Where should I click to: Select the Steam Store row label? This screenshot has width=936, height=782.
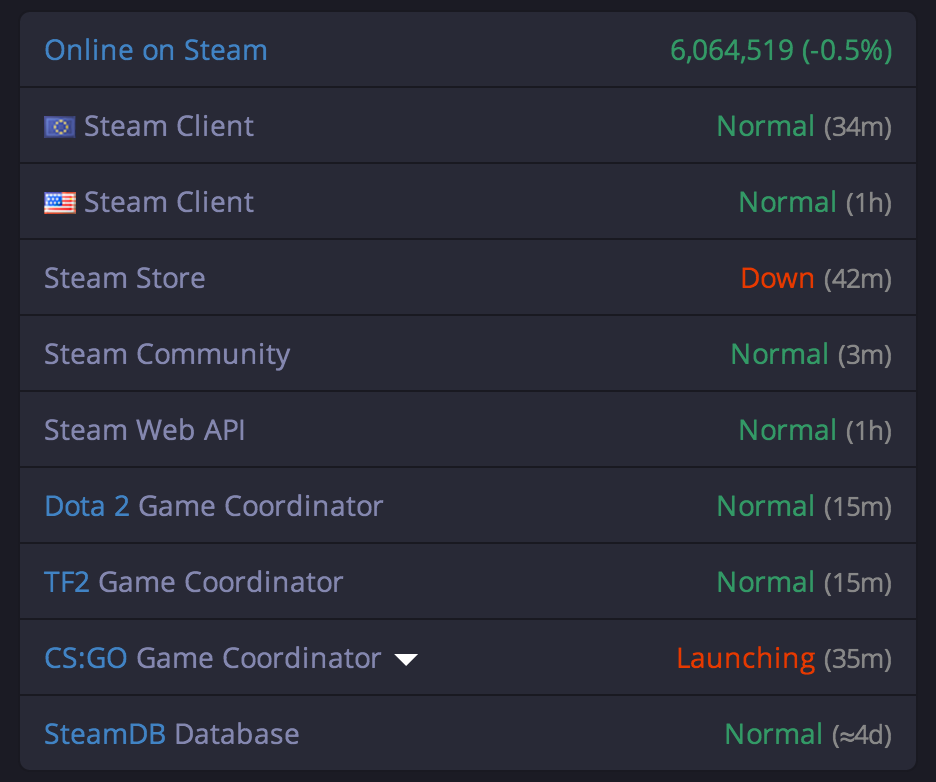click(125, 278)
